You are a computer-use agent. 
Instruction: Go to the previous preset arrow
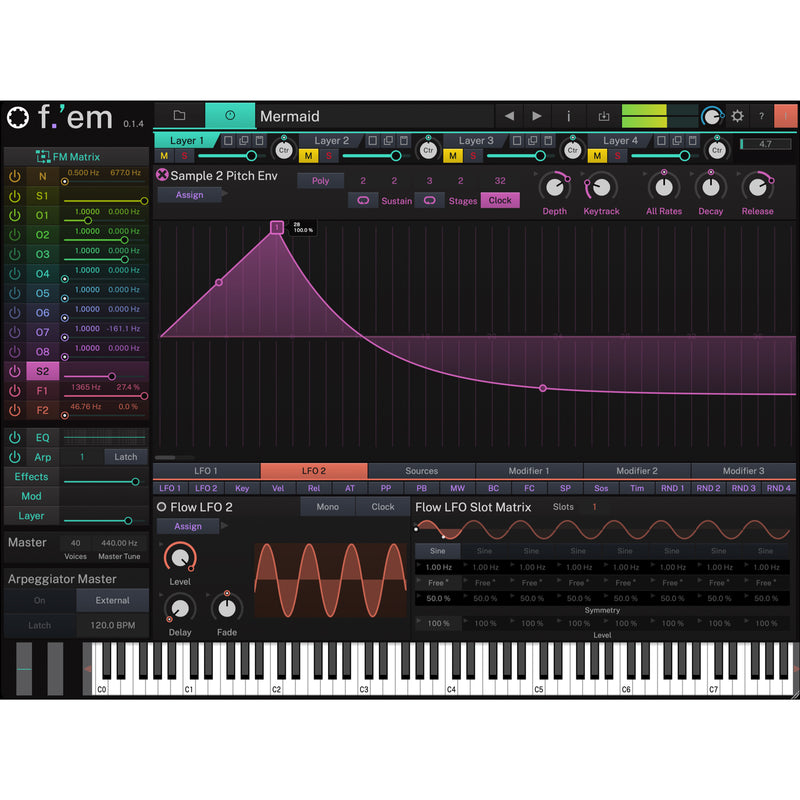[509, 116]
